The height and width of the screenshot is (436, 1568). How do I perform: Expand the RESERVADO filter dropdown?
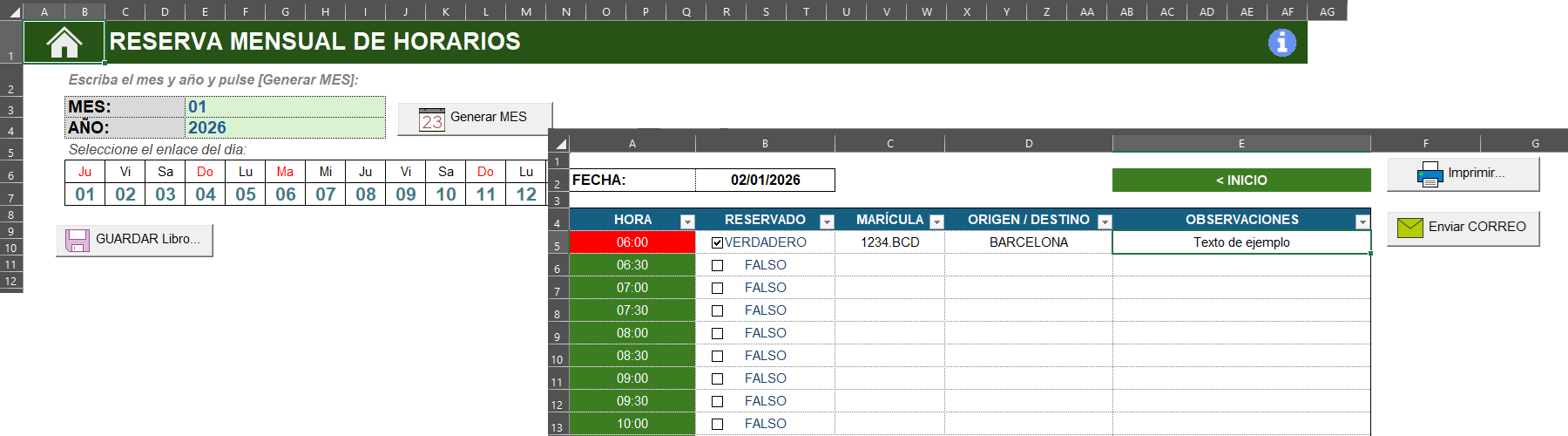(827, 221)
